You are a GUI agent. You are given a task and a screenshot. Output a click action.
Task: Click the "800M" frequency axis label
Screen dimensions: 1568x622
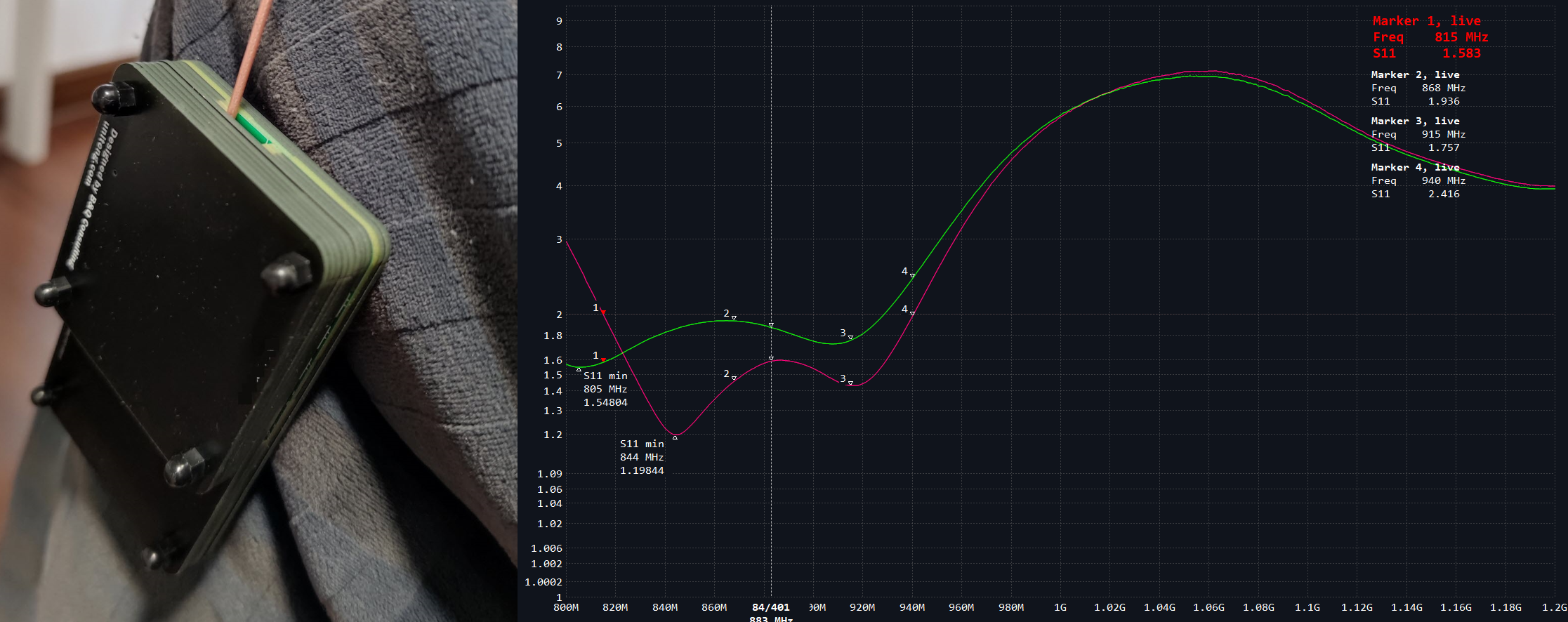point(566,607)
